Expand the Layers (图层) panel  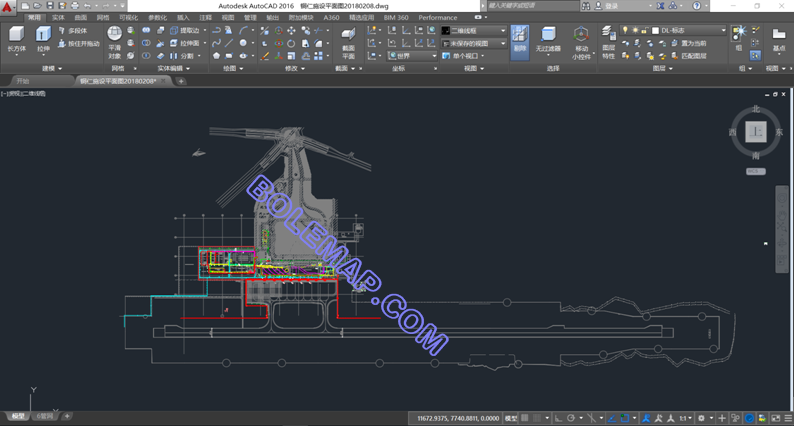[x=662, y=68]
